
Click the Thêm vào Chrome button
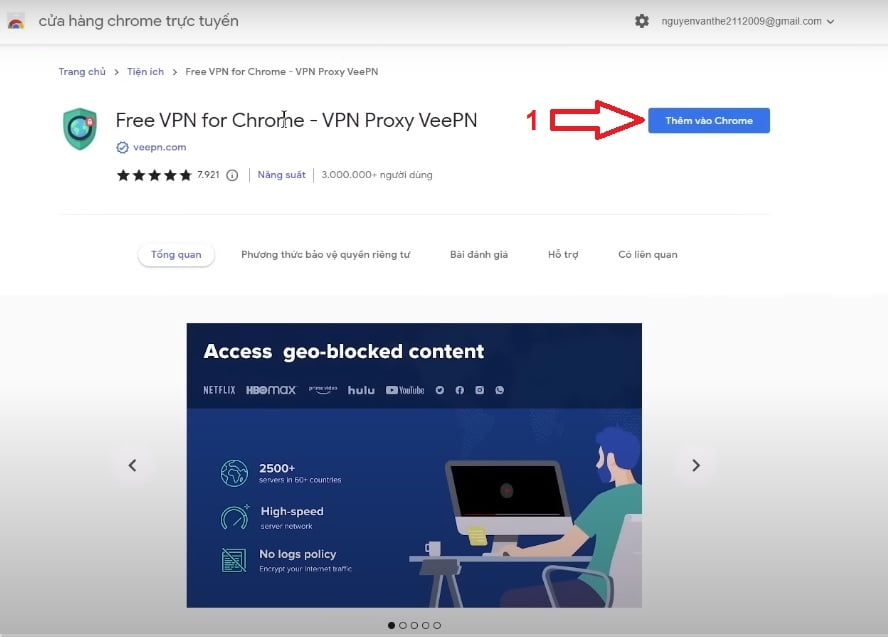(708, 121)
